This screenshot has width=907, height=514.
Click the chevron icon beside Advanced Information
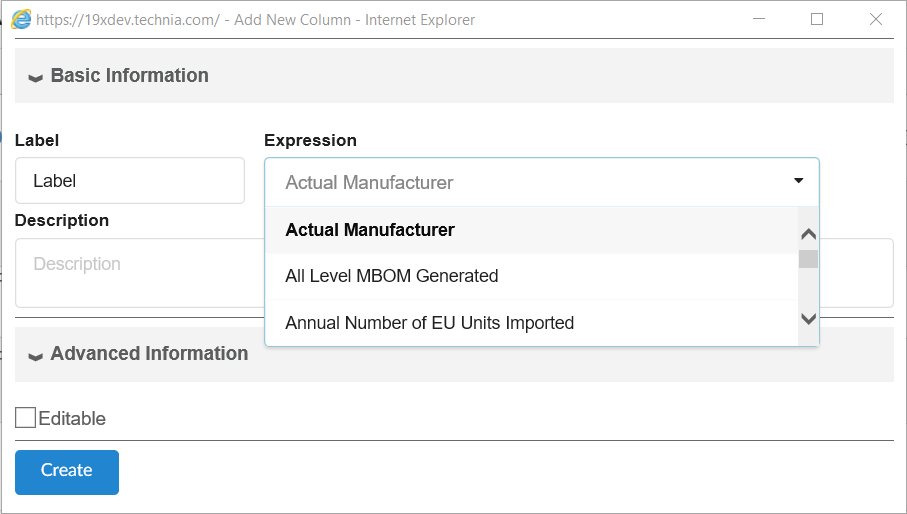[x=35, y=355]
